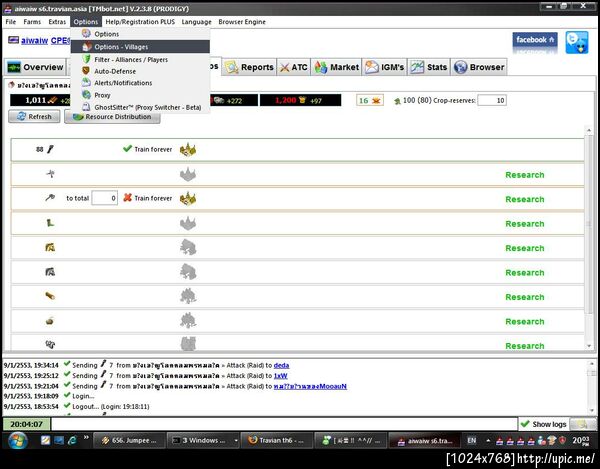Click log panel scrollbar down arrow

click(x=592, y=411)
